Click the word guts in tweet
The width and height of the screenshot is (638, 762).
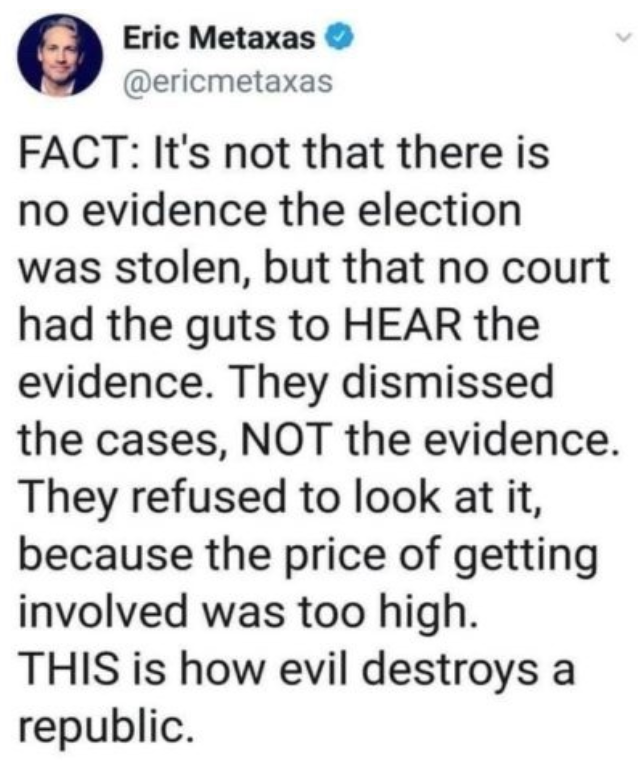(230, 327)
